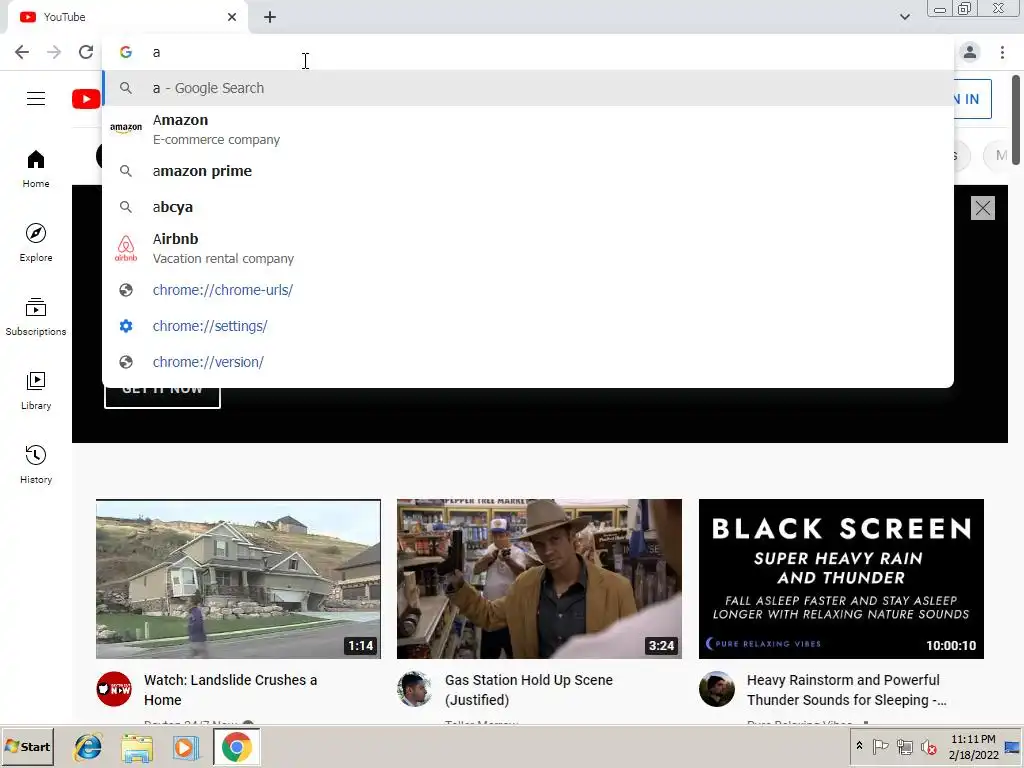Open the Black Screen rain video thumbnail
This screenshot has height=768, width=1024.
(841, 579)
